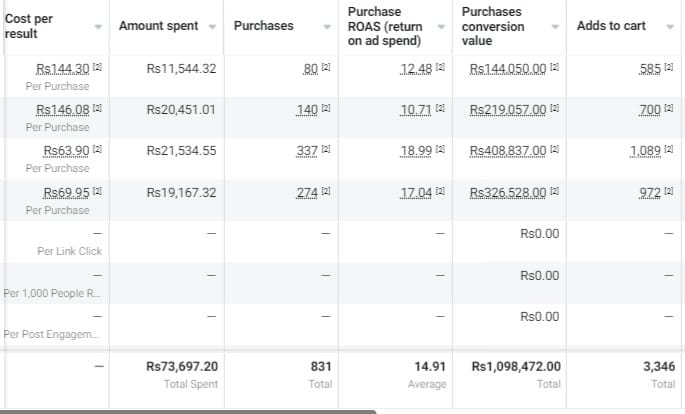
Task: Click the info icon beside 12.48 ROAS
Action: (x=440, y=68)
